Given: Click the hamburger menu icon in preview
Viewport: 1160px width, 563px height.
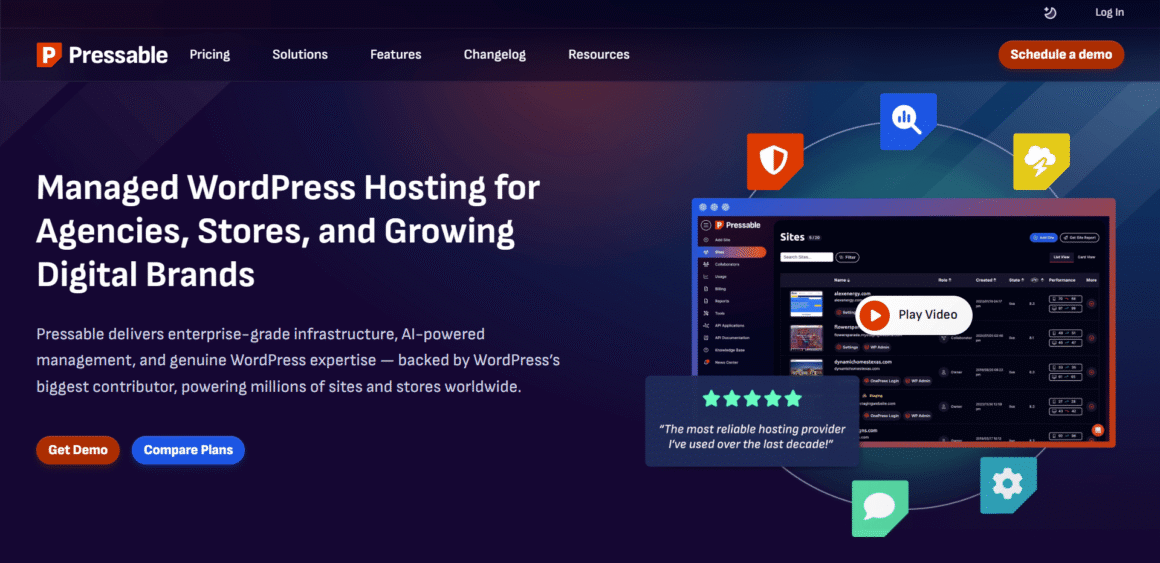Looking at the screenshot, I should coord(706,225).
